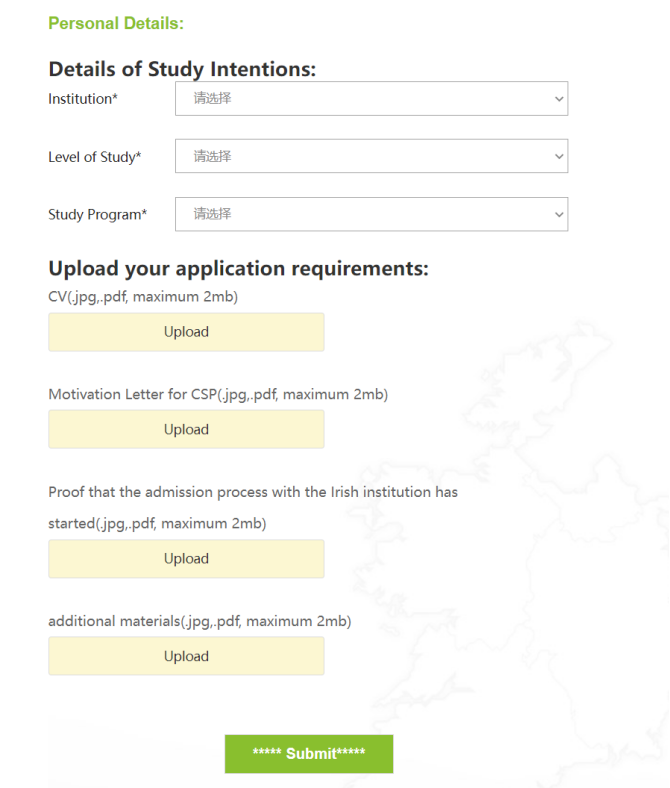670x788 pixels.
Task: Submit the application form
Action: (308, 754)
